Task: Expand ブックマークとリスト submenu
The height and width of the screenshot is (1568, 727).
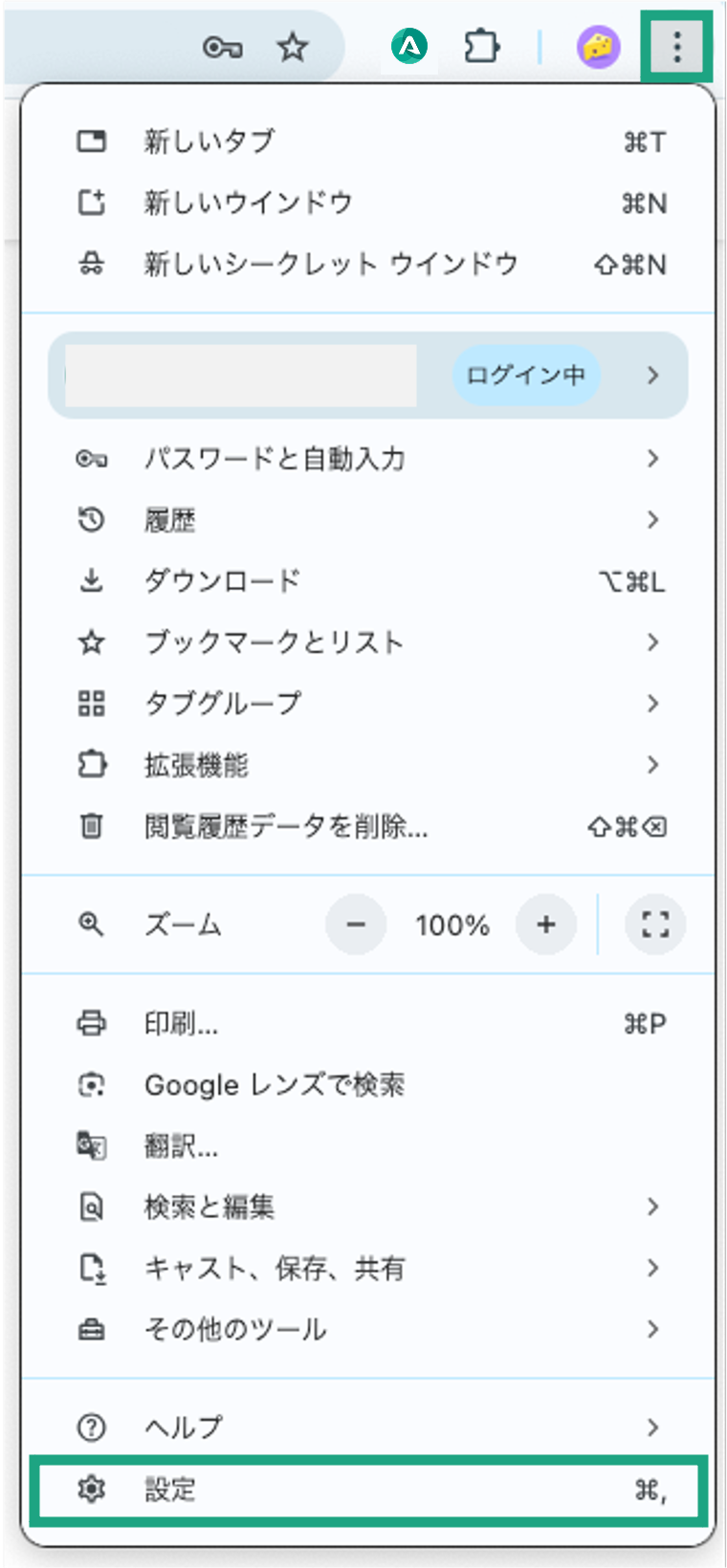Action: click(368, 642)
